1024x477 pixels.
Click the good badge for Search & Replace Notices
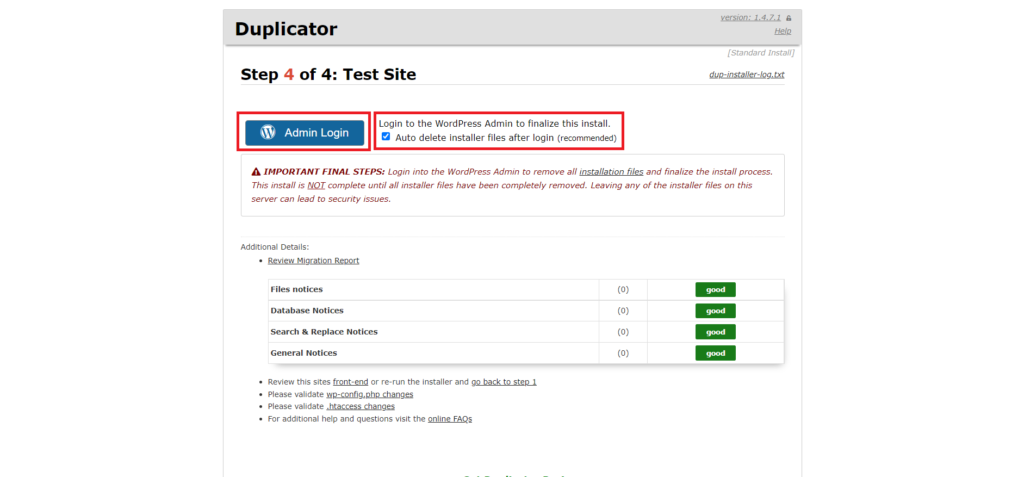pyautogui.click(x=716, y=332)
